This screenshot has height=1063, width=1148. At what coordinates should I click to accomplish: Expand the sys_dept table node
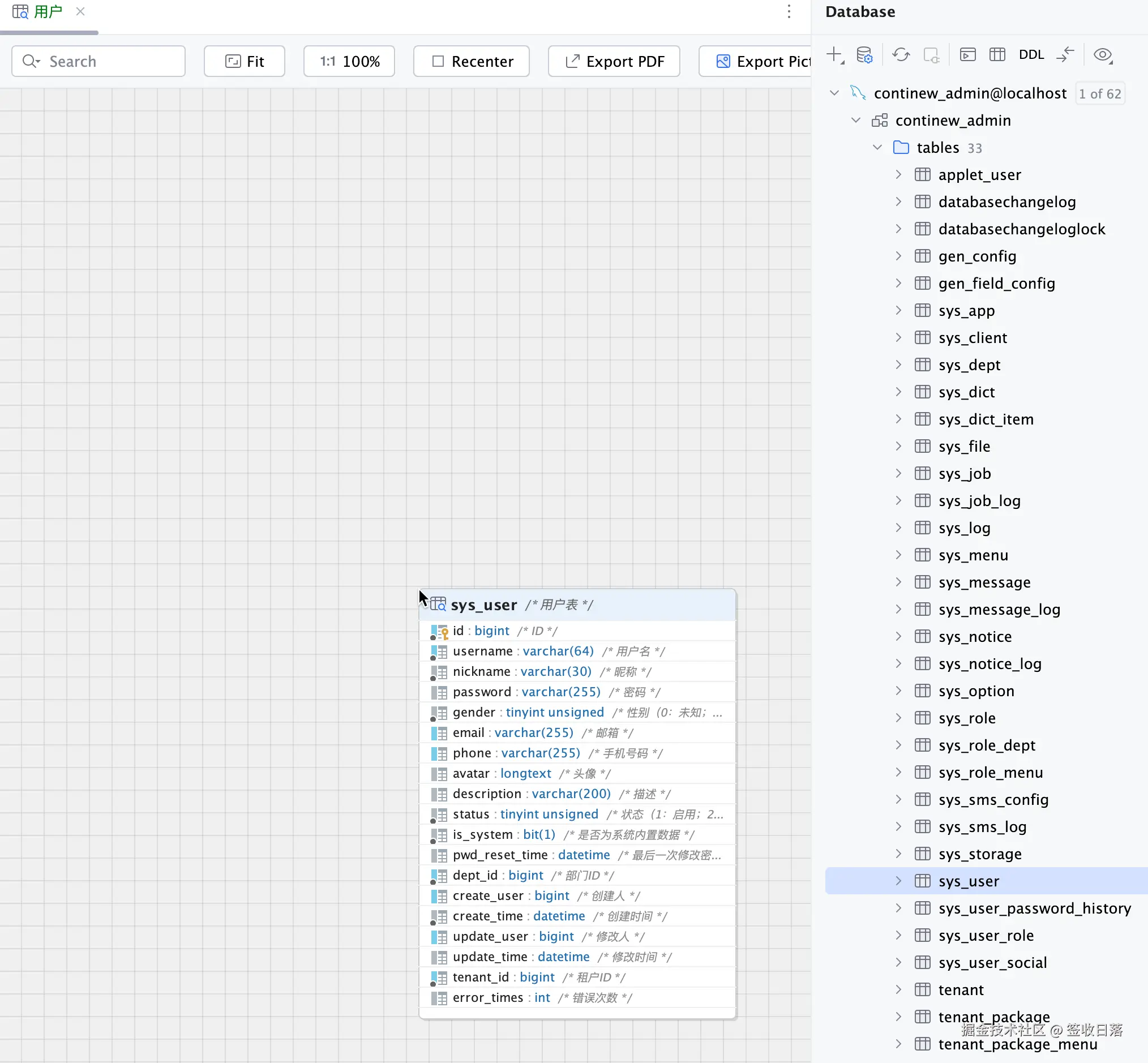(898, 365)
